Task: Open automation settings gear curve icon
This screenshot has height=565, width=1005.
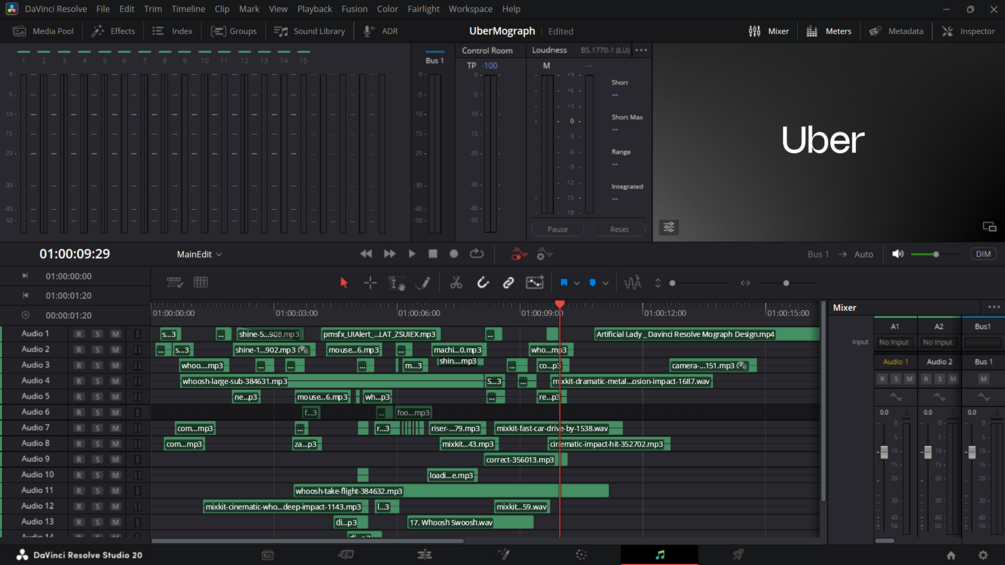Action: pos(544,254)
